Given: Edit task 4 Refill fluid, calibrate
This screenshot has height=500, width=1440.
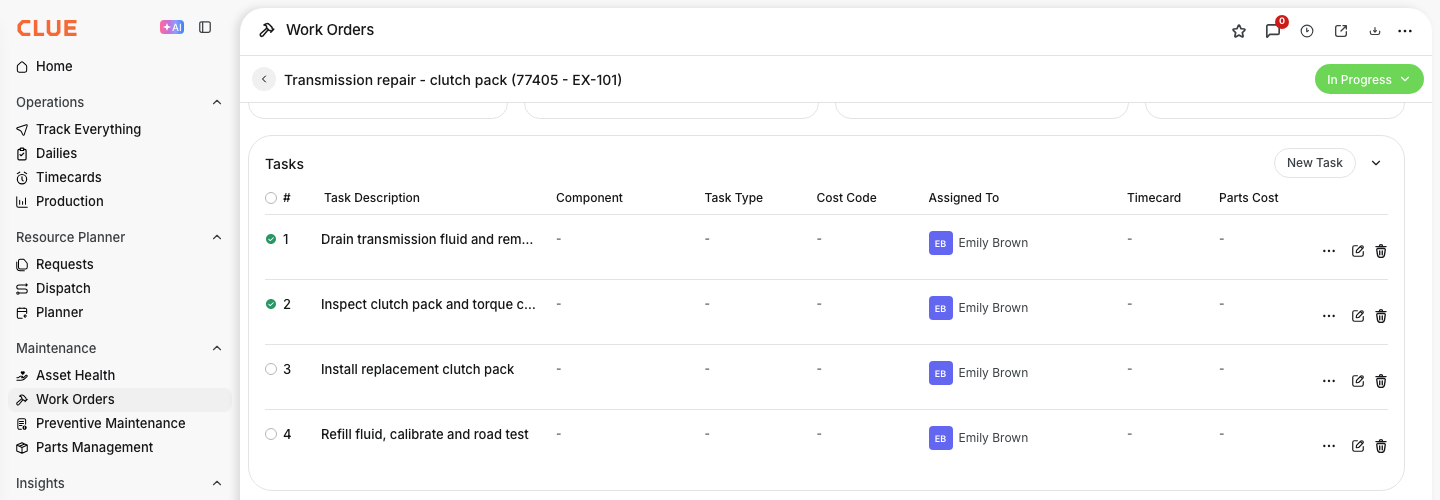Looking at the screenshot, I should click(x=1358, y=446).
